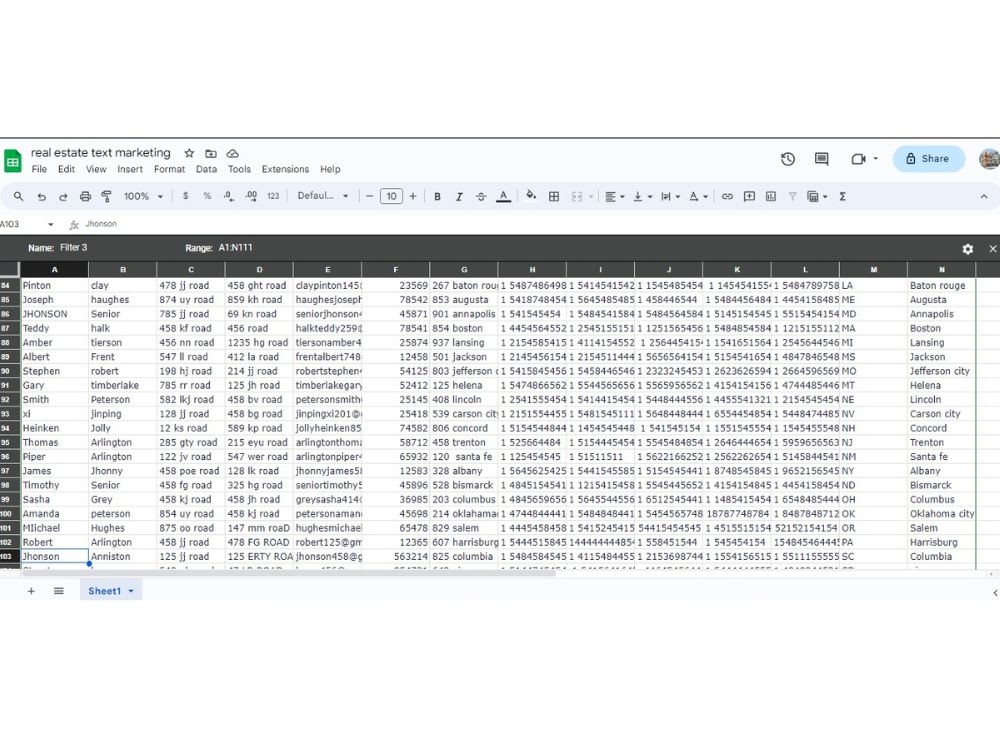Image resolution: width=1000 pixels, height=750 pixels.
Task: Open the font family dropdown
Action: (x=323, y=196)
